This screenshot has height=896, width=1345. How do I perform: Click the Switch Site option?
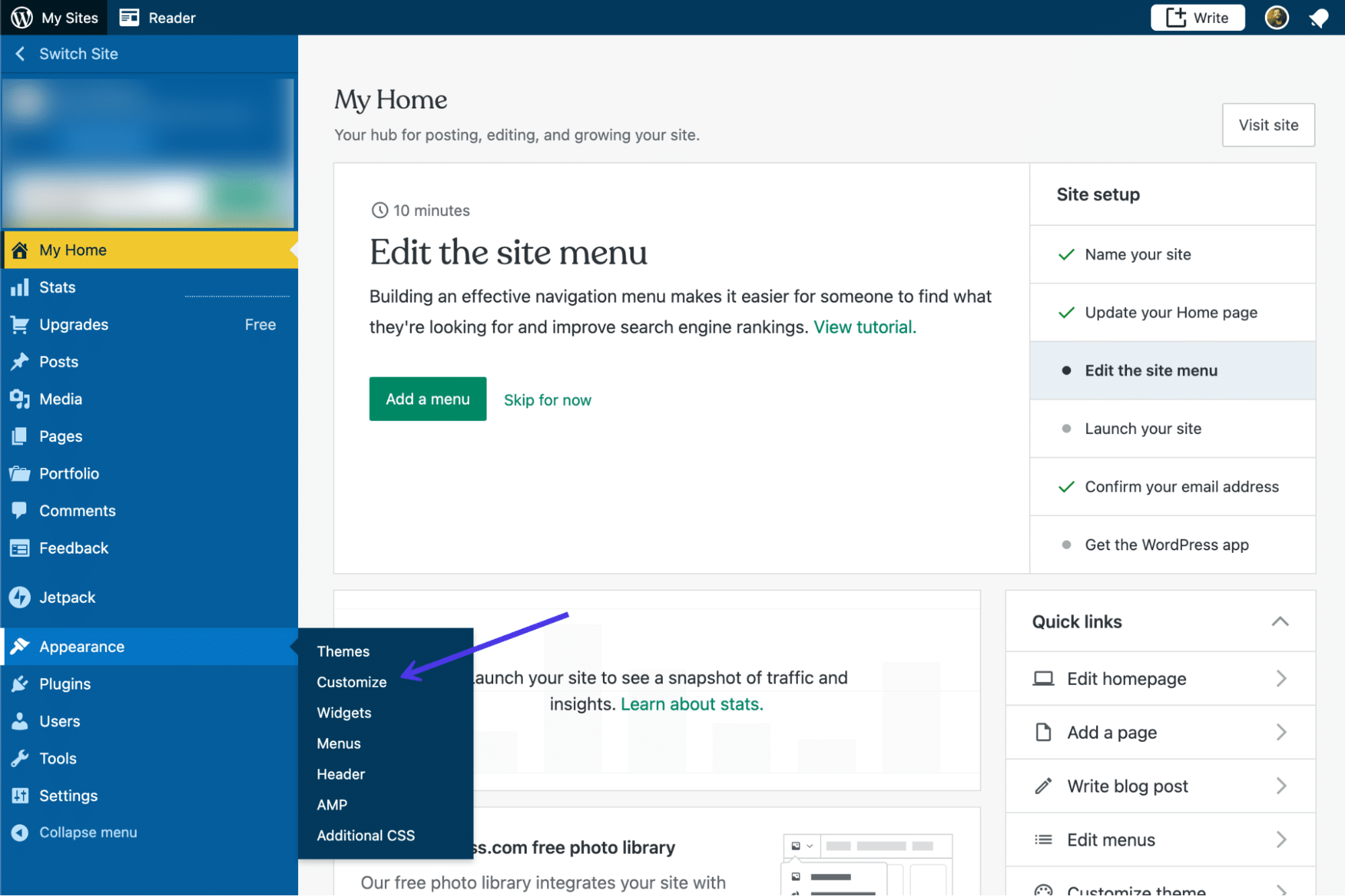click(78, 53)
